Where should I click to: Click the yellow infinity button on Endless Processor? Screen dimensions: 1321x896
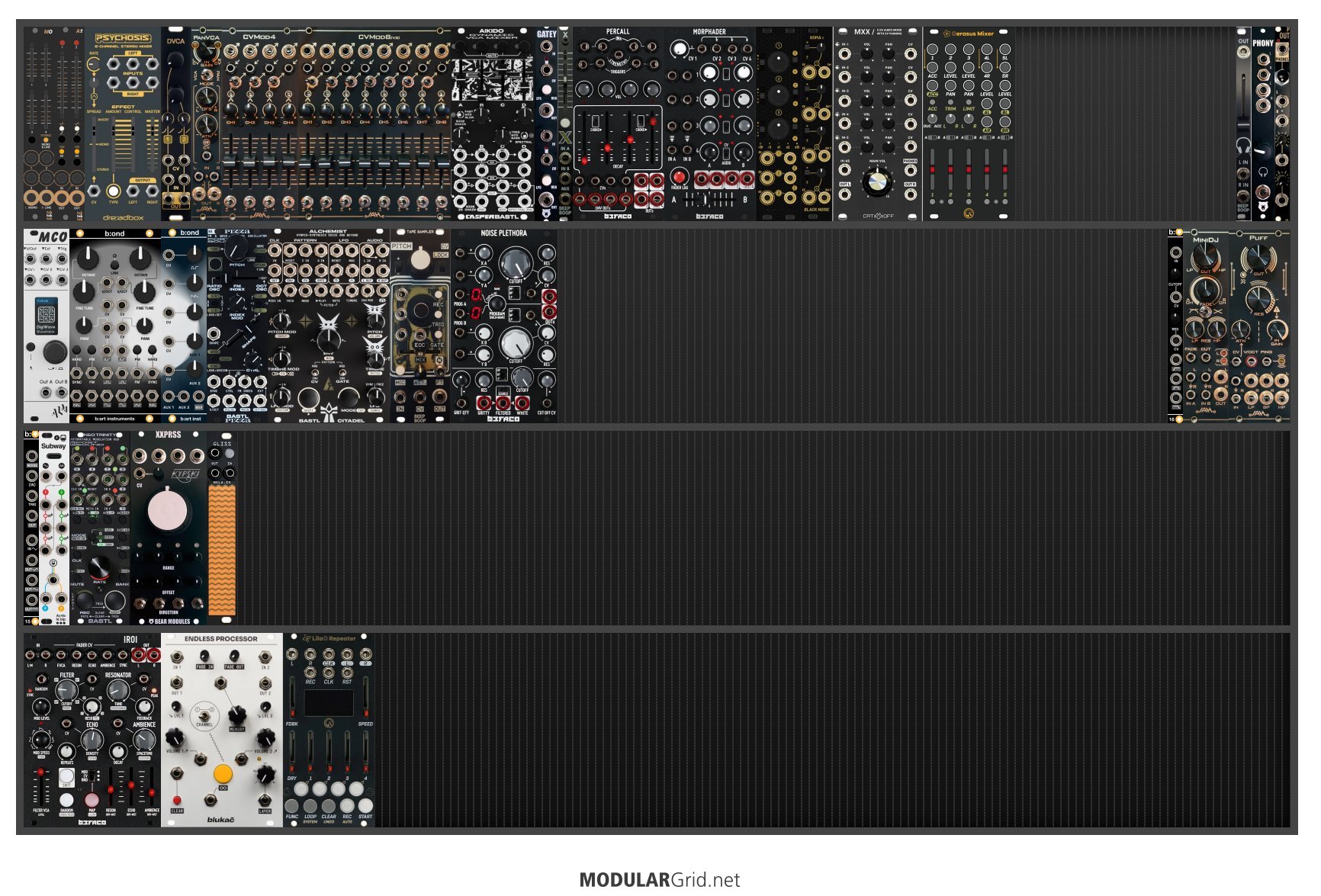click(x=223, y=774)
